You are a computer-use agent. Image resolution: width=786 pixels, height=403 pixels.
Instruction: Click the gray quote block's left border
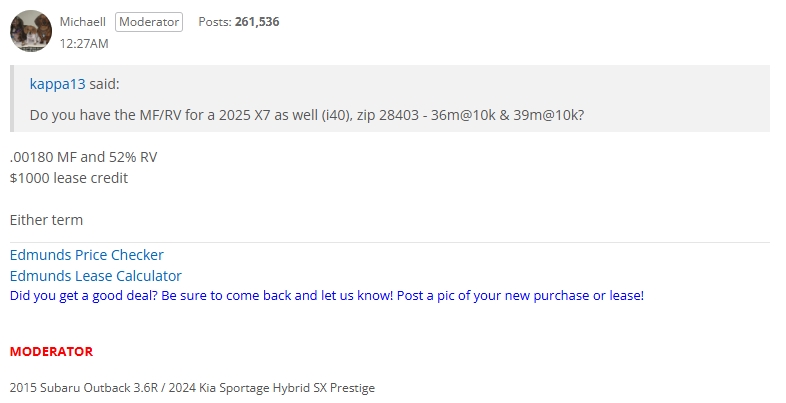click(12, 98)
